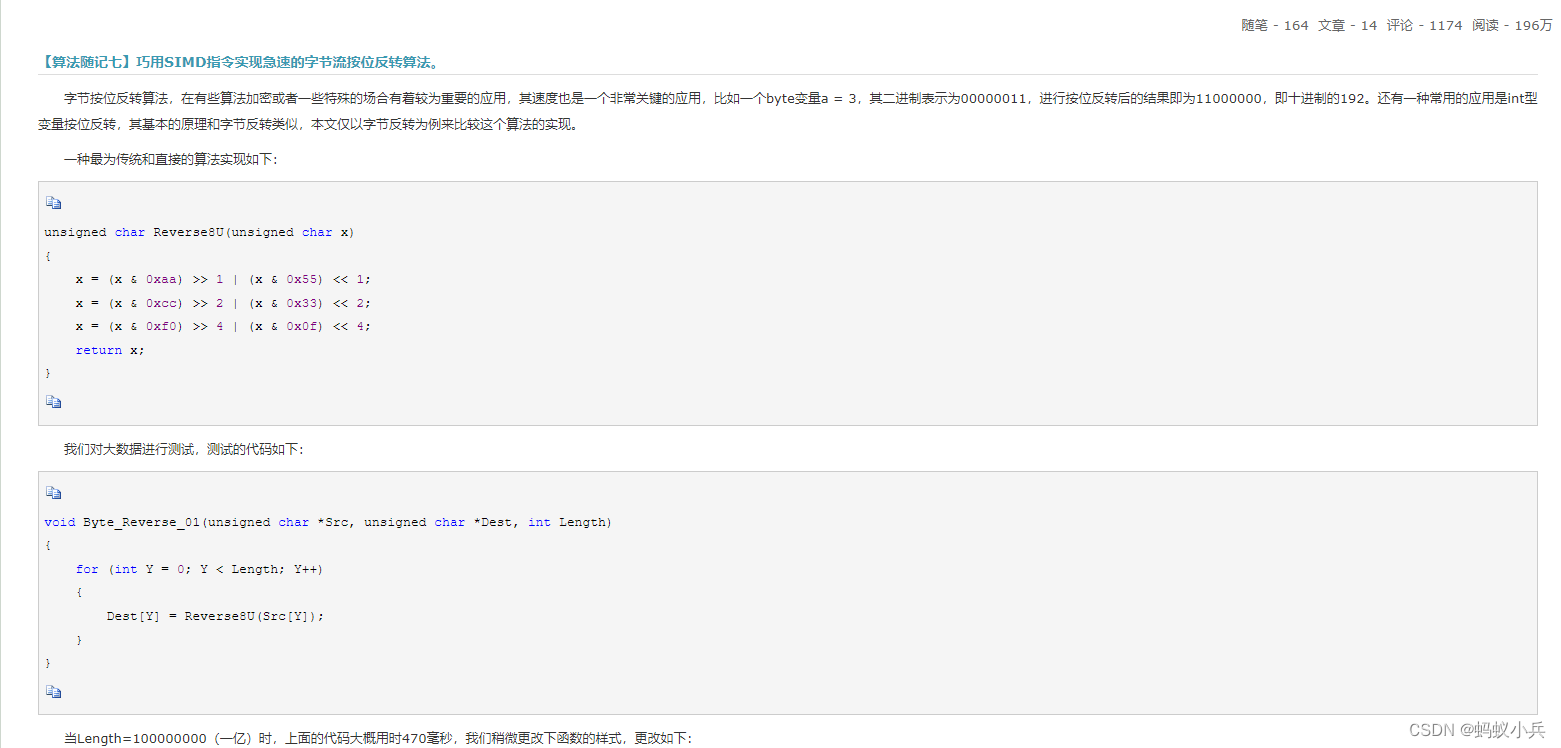Click the code line containing 0xf0 and 0x0f
The width and height of the screenshot is (1561, 748).
click(x=223, y=326)
